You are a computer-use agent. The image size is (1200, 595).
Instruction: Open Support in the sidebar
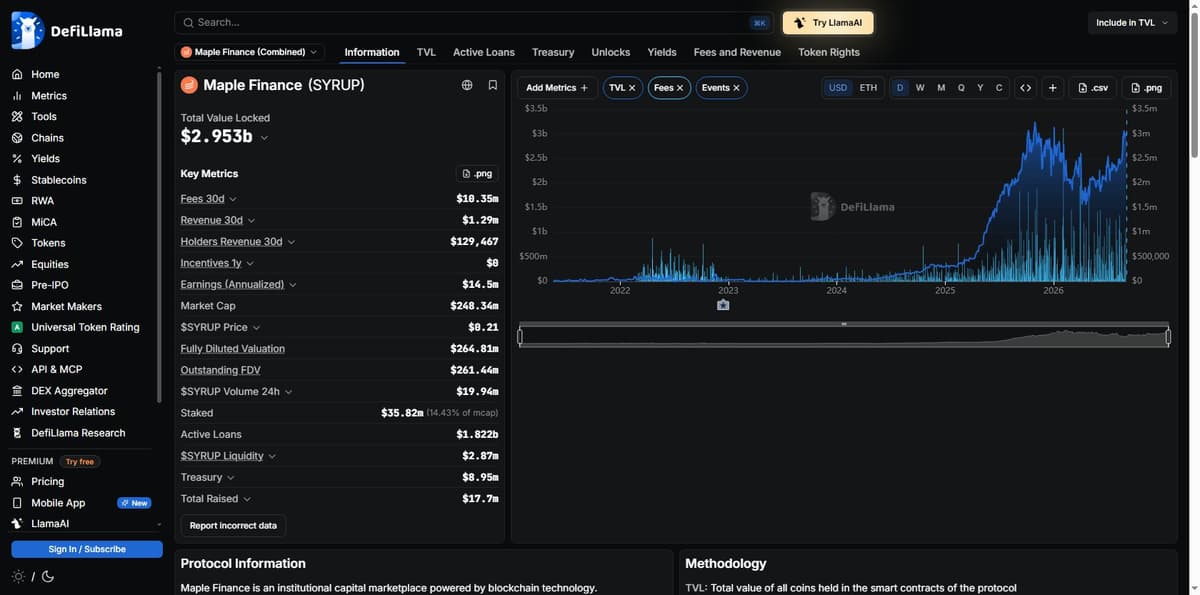click(x=50, y=349)
